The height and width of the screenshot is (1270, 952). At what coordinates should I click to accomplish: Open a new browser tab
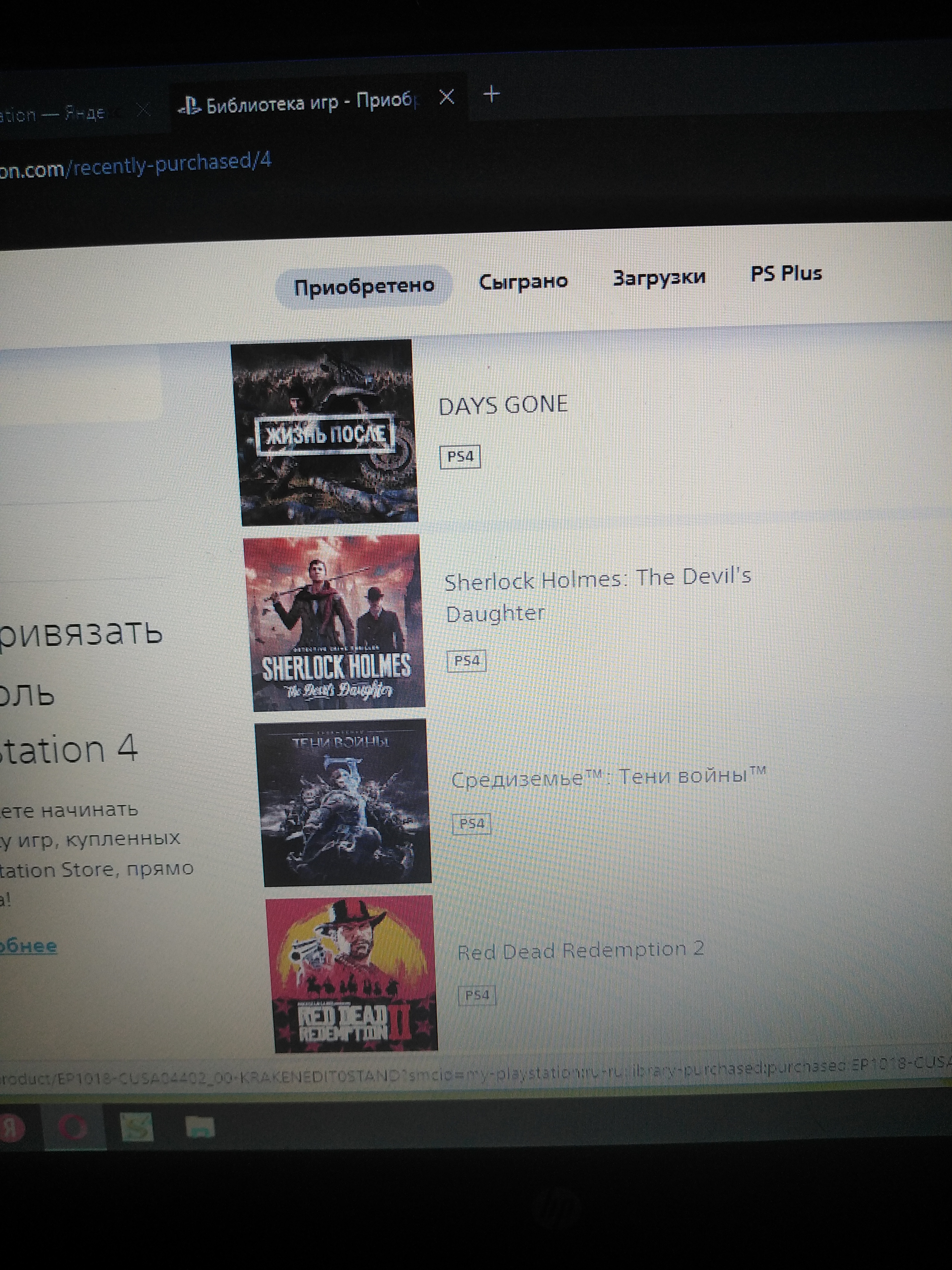click(x=492, y=94)
